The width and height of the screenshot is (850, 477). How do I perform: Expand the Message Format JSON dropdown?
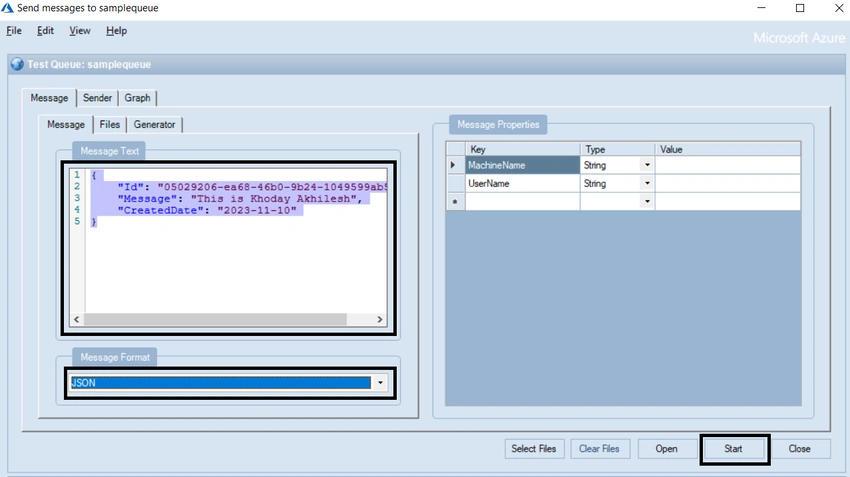click(x=380, y=383)
